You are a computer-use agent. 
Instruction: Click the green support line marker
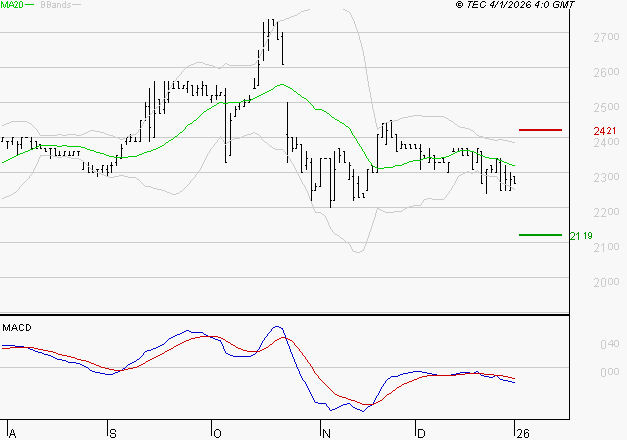pyautogui.click(x=540, y=235)
